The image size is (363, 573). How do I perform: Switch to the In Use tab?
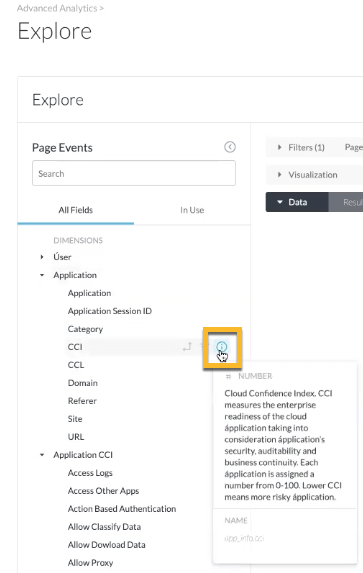pyautogui.click(x=192, y=210)
